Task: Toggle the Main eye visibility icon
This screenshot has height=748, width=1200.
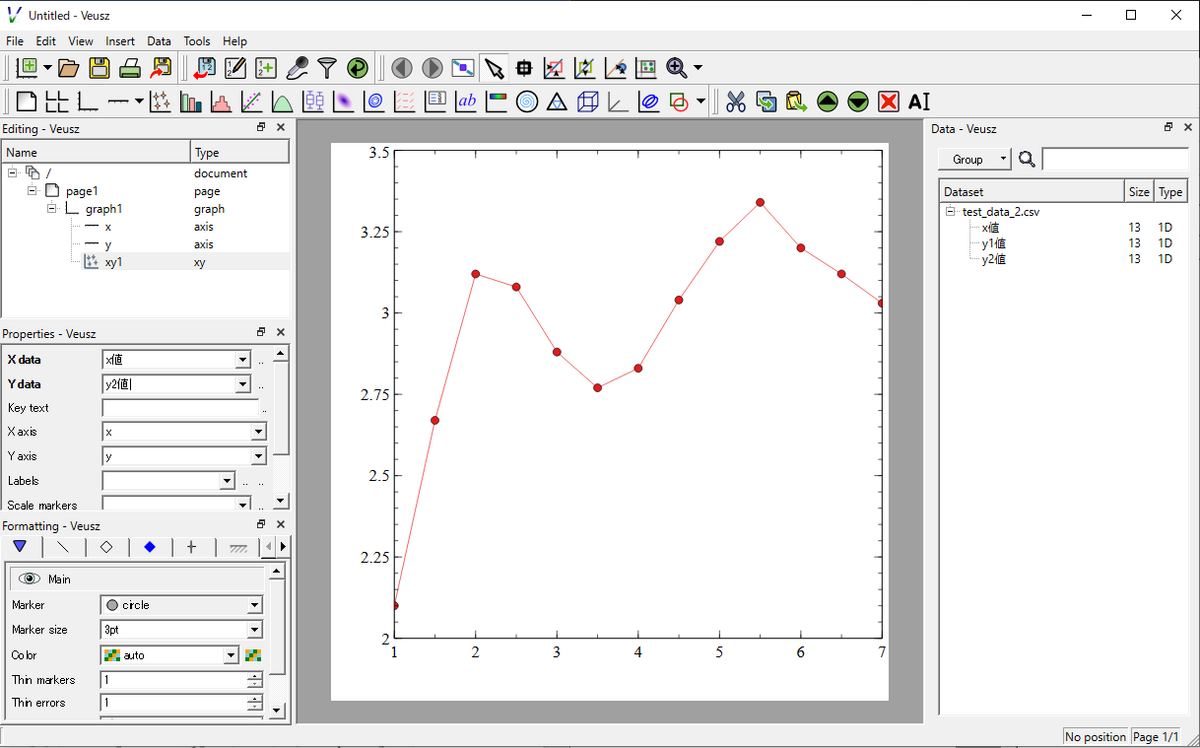Action: click(x=29, y=579)
